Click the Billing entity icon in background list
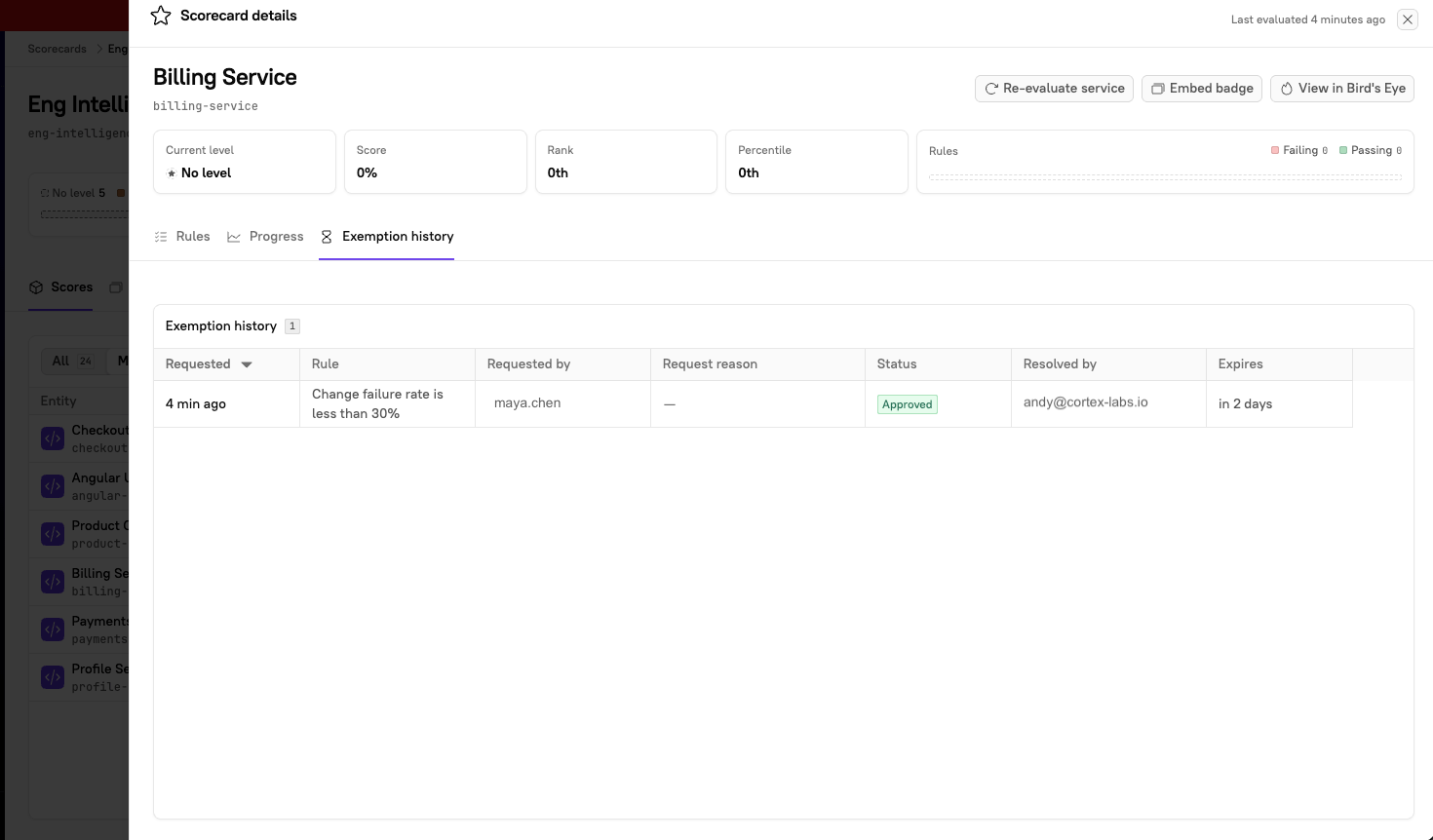The width and height of the screenshot is (1433, 840). 53,582
